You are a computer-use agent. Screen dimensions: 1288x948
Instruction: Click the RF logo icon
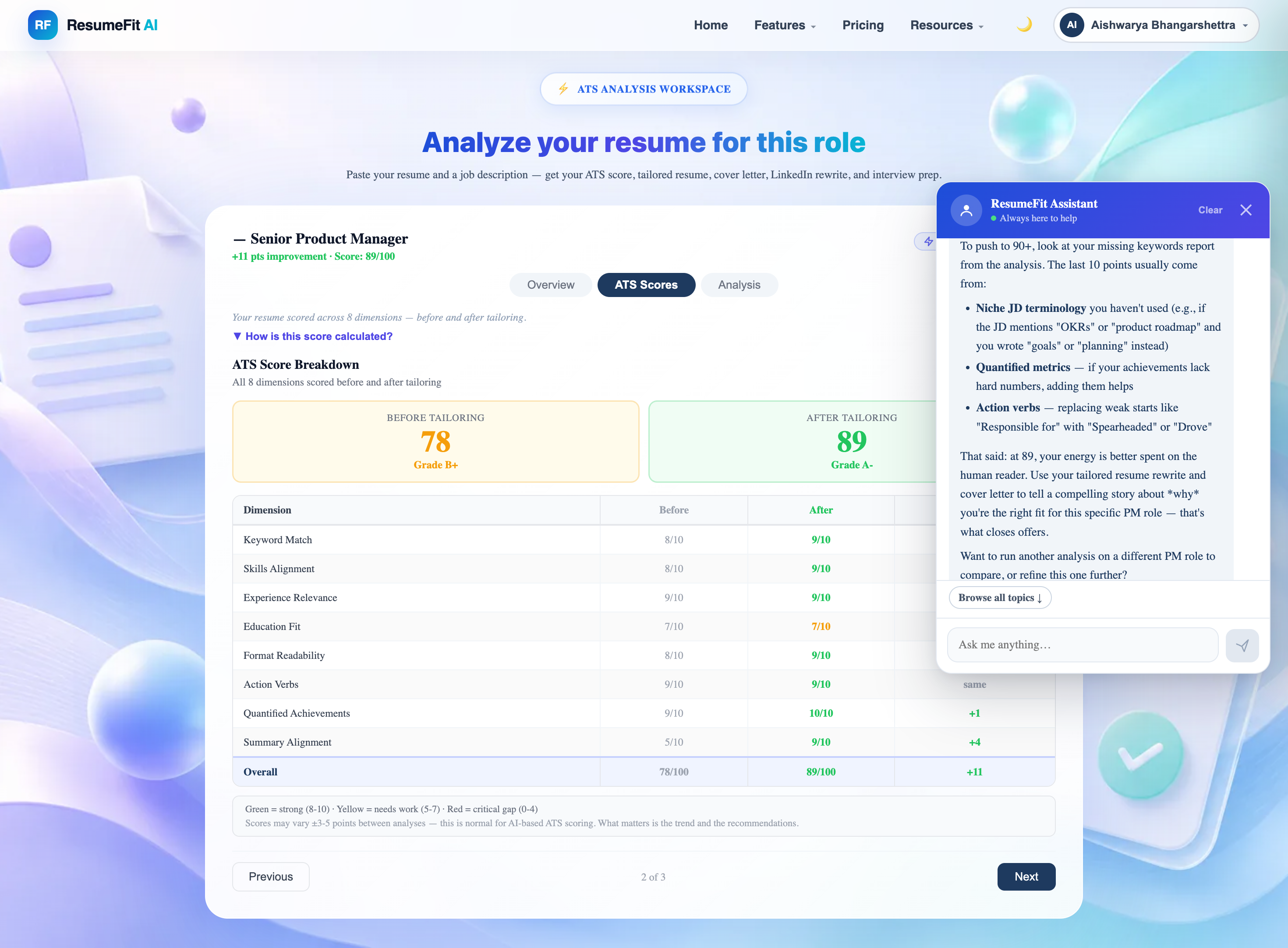(42, 25)
